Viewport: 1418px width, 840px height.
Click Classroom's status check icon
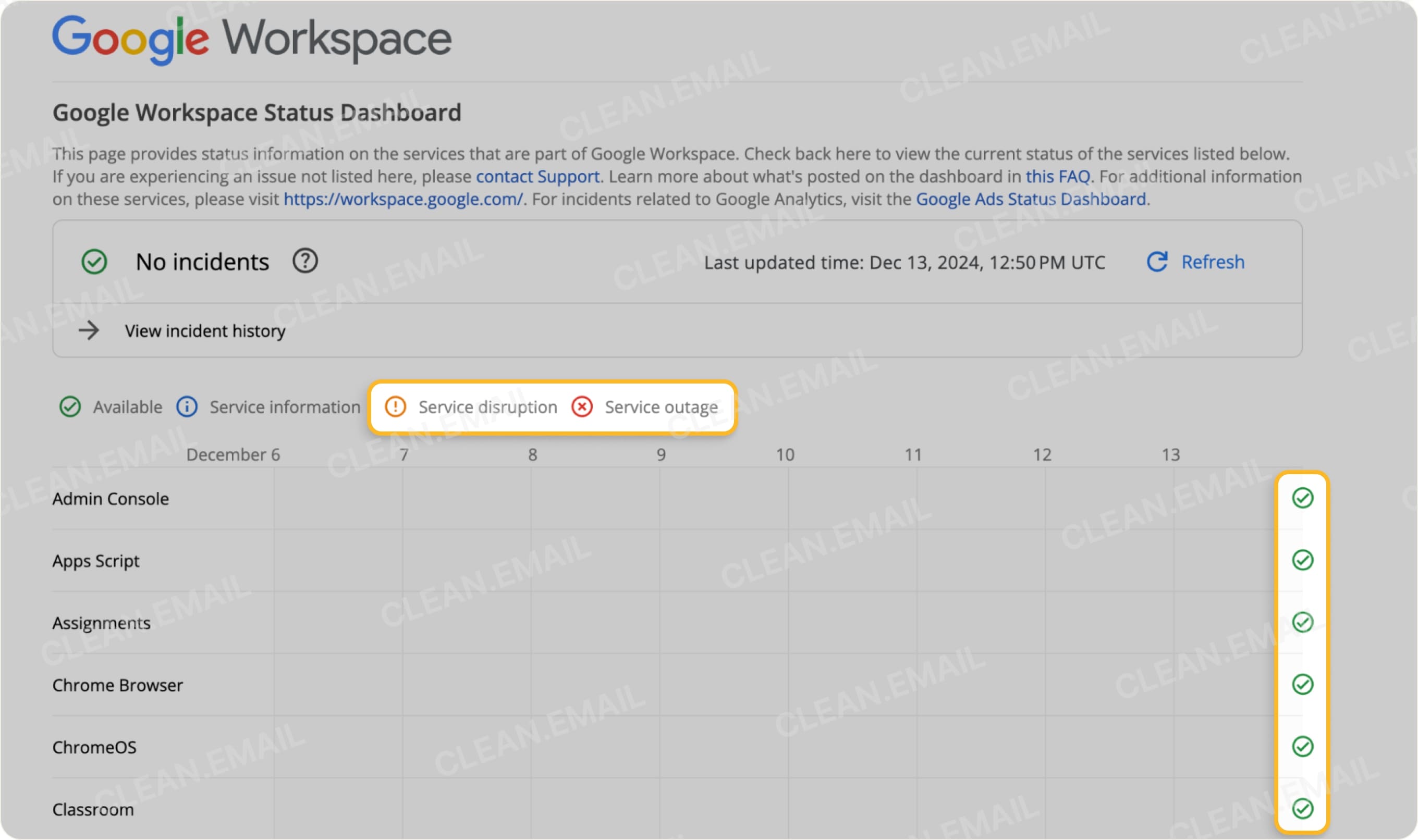(1302, 809)
